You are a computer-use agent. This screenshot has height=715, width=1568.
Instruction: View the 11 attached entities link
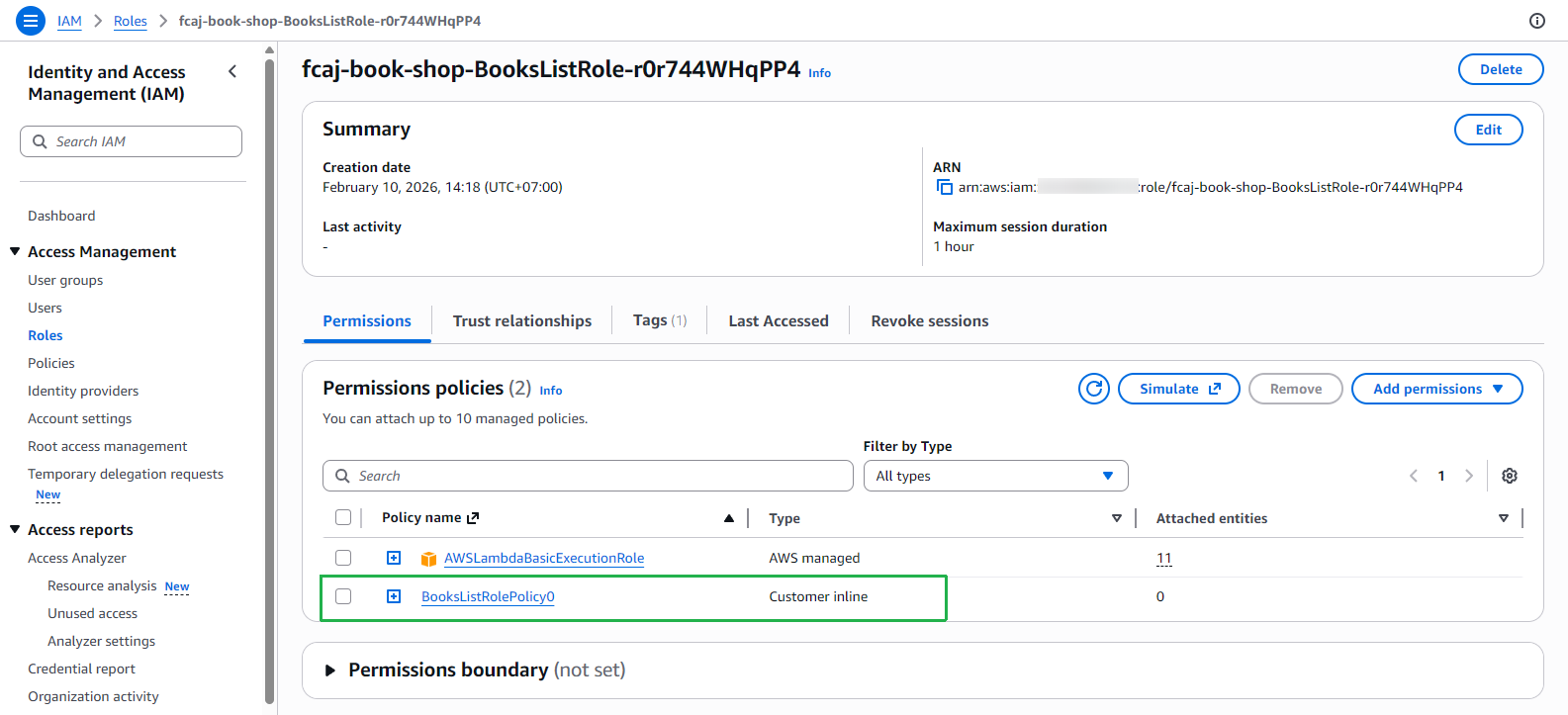pyautogui.click(x=1164, y=558)
